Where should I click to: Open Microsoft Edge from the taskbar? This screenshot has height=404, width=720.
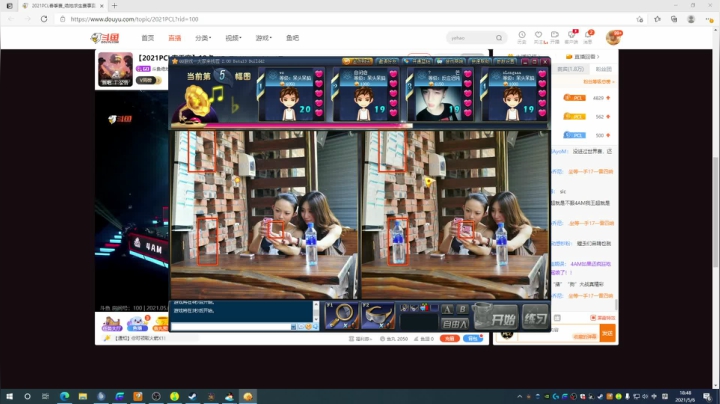pyautogui.click(x=65, y=396)
